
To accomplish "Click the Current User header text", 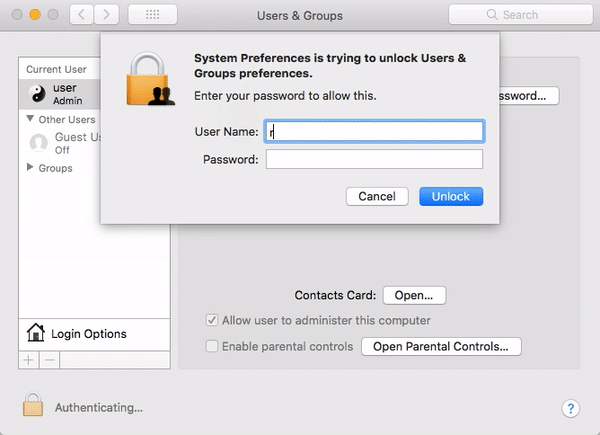I will point(56,69).
